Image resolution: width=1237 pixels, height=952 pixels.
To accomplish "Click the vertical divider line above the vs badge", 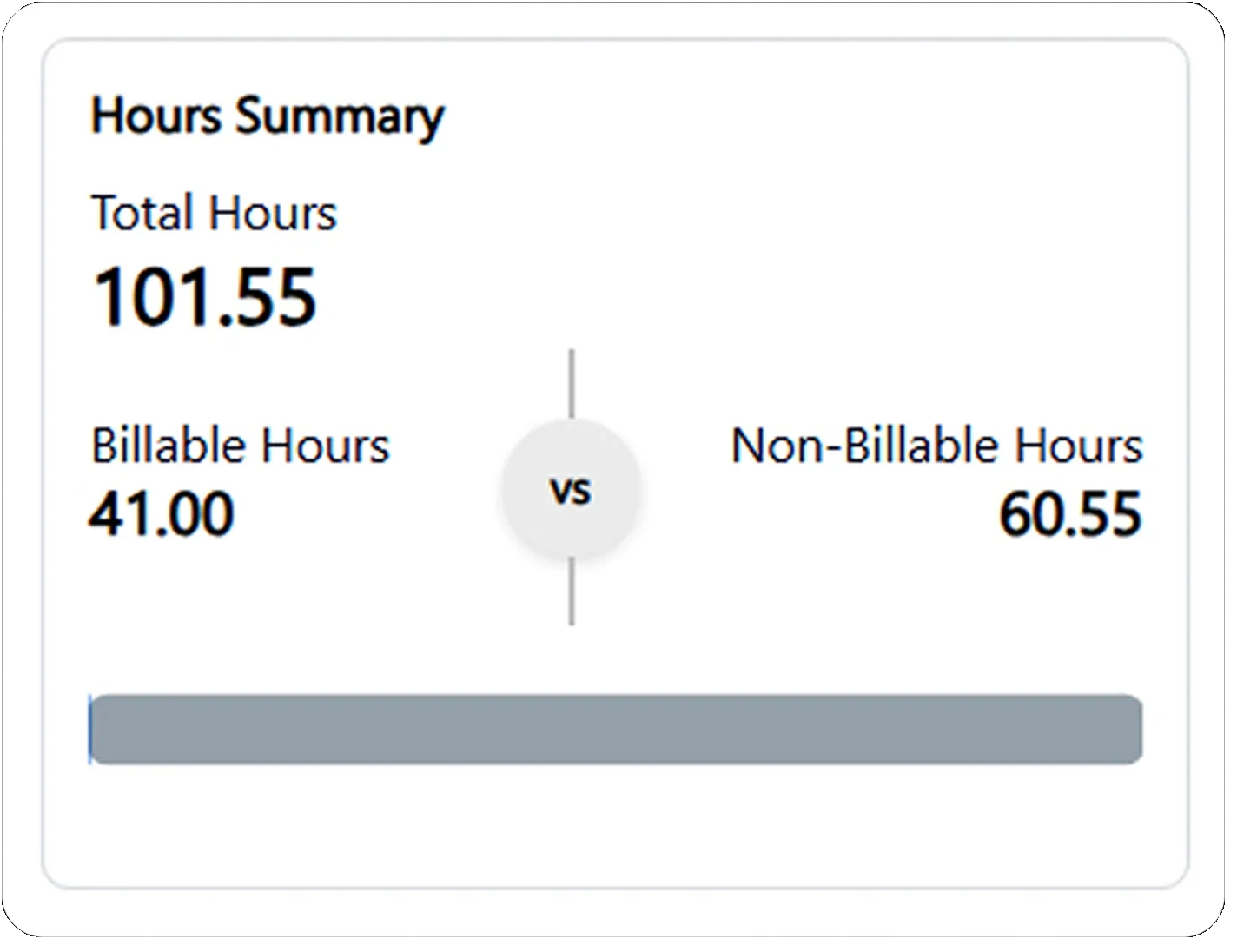I will (x=572, y=384).
